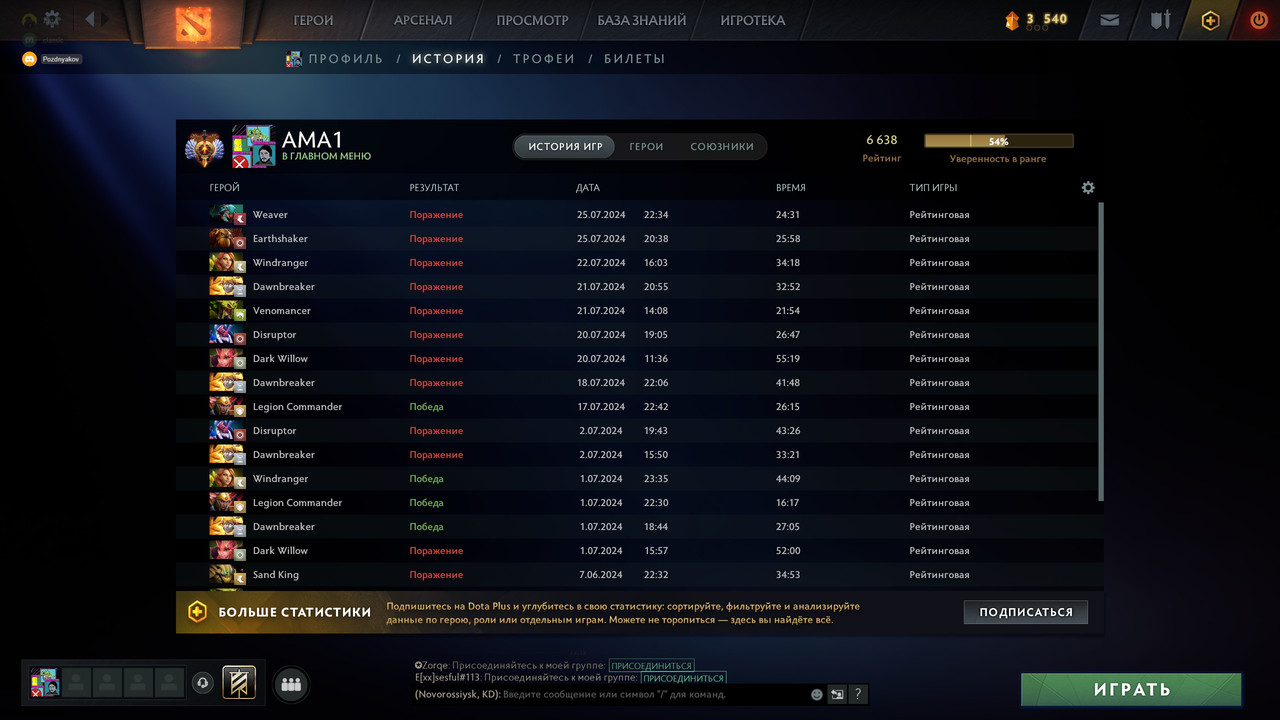The image size is (1280, 720).
Task: Go back with the left arrow
Action: pyautogui.click(x=90, y=19)
